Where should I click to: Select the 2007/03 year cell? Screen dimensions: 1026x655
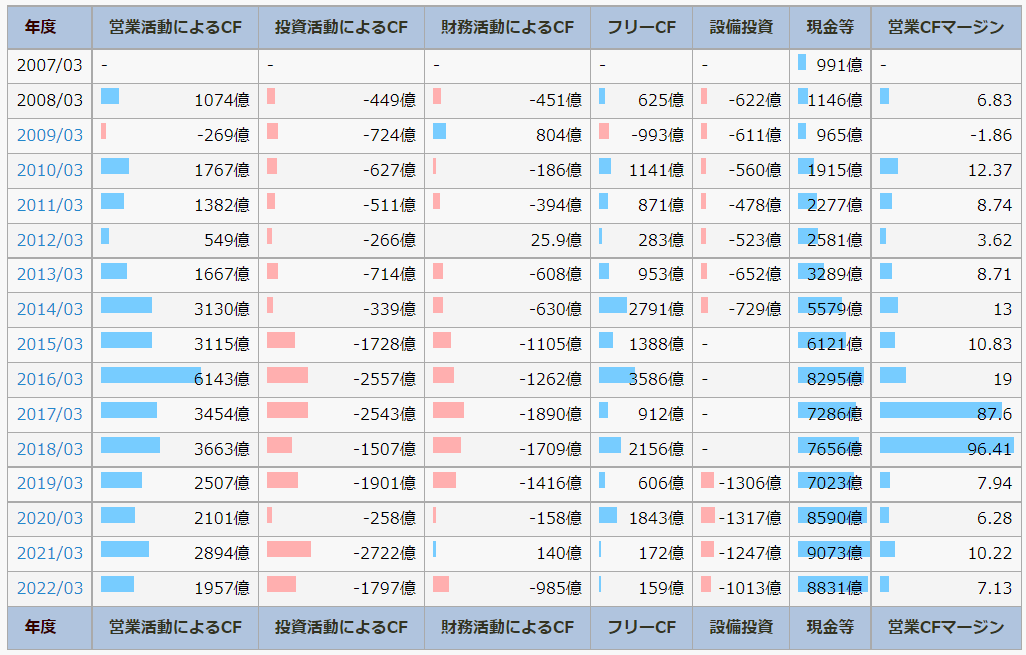click(50, 65)
